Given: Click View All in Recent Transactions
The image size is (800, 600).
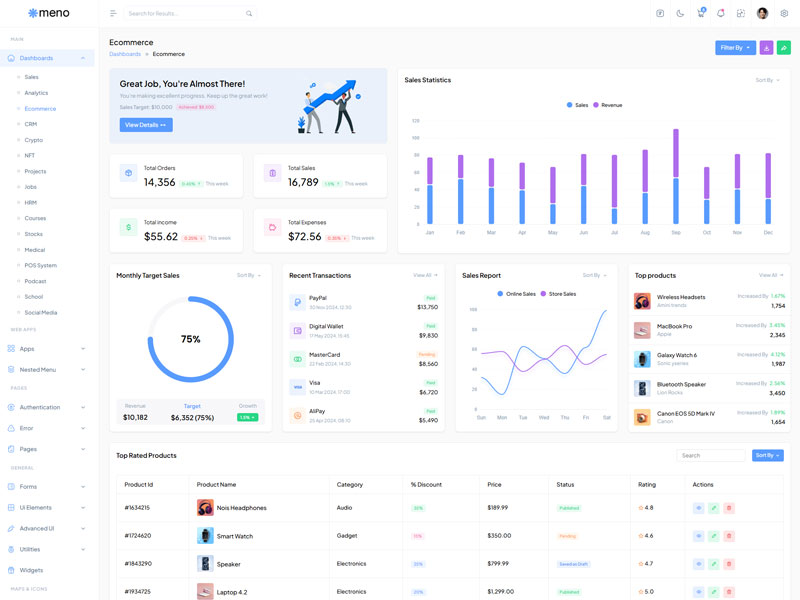Looking at the screenshot, I should pyautogui.click(x=425, y=275).
